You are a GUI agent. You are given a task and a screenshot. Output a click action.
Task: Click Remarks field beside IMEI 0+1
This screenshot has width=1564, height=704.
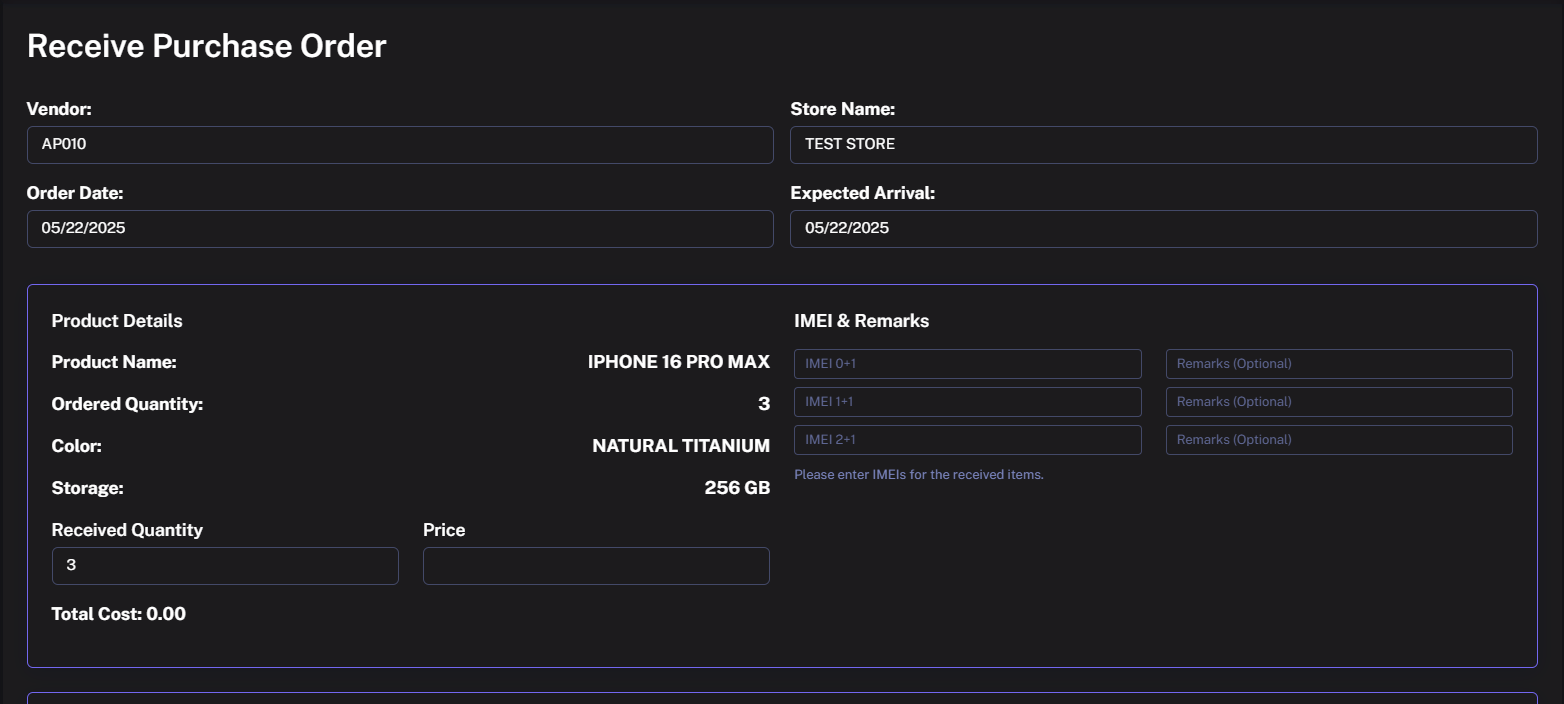pos(1339,364)
